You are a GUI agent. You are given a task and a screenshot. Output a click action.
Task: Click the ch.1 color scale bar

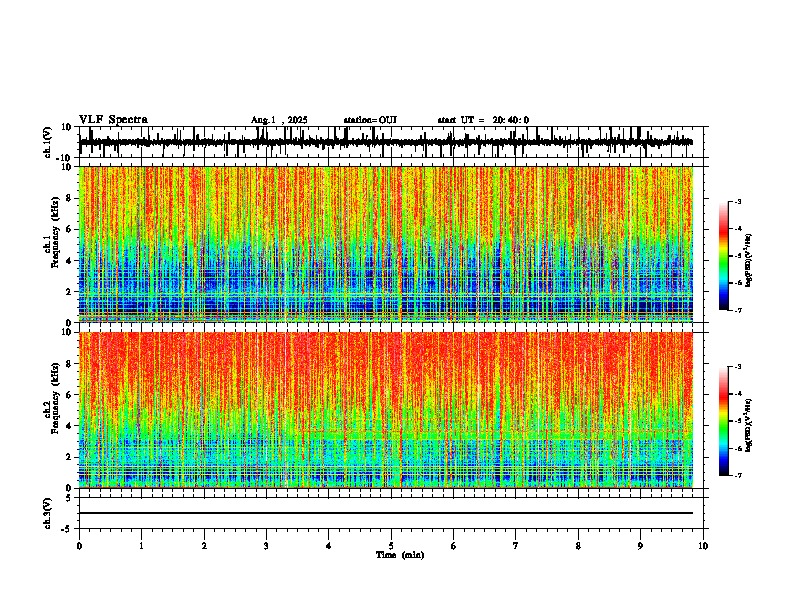coord(723,256)
